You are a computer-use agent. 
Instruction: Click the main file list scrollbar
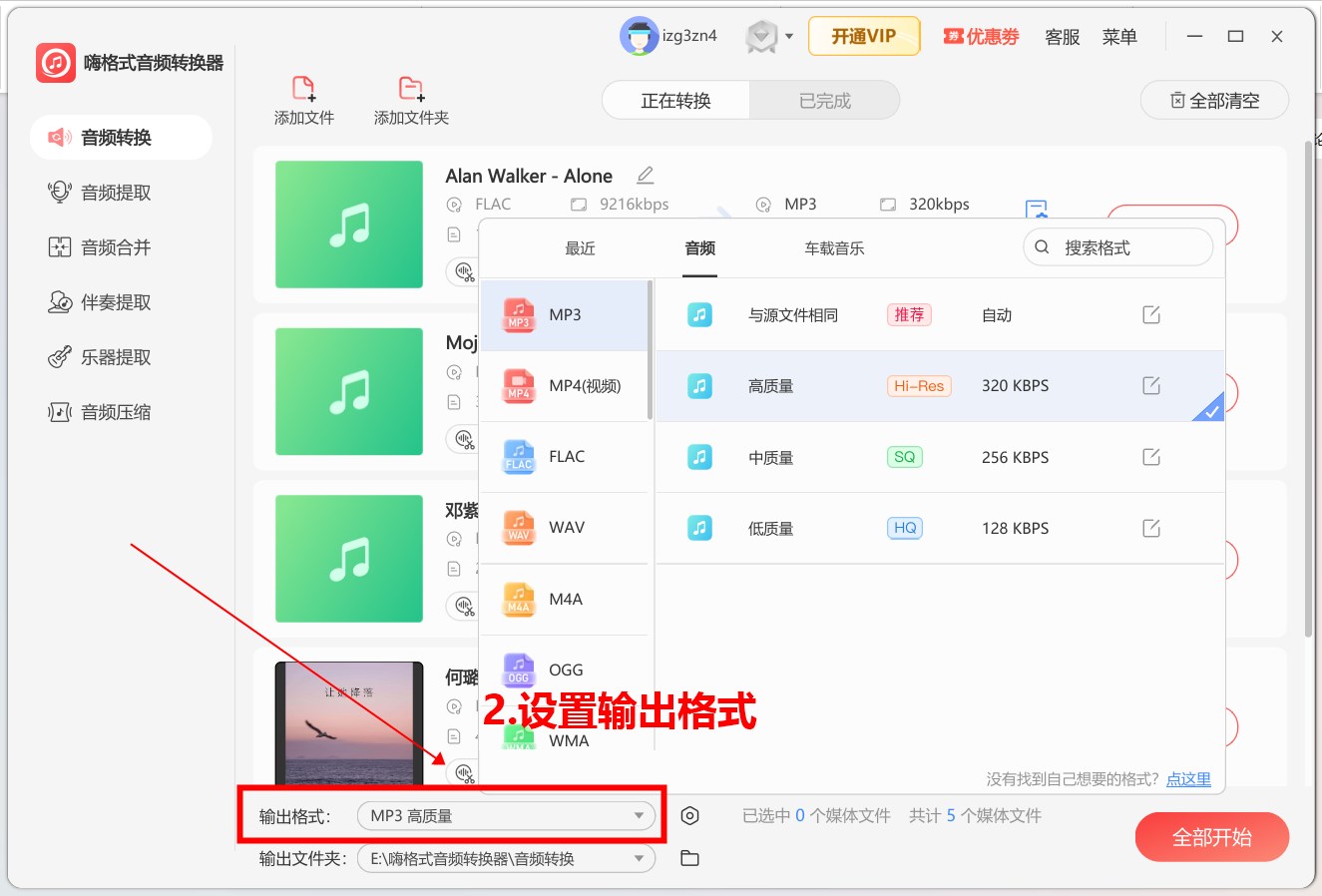1309,389
